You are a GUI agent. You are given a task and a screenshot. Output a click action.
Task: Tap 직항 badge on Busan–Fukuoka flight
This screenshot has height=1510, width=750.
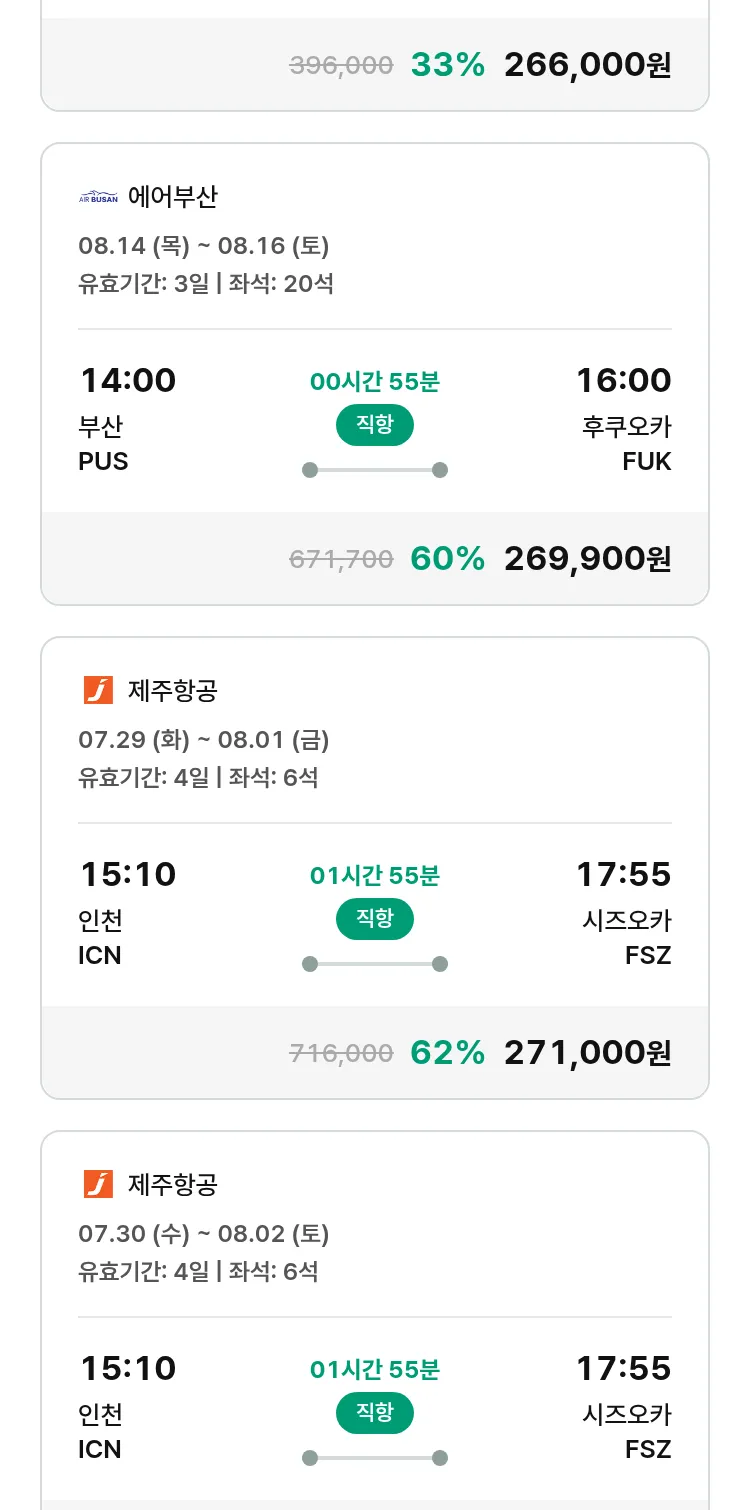tap(374, 425)
